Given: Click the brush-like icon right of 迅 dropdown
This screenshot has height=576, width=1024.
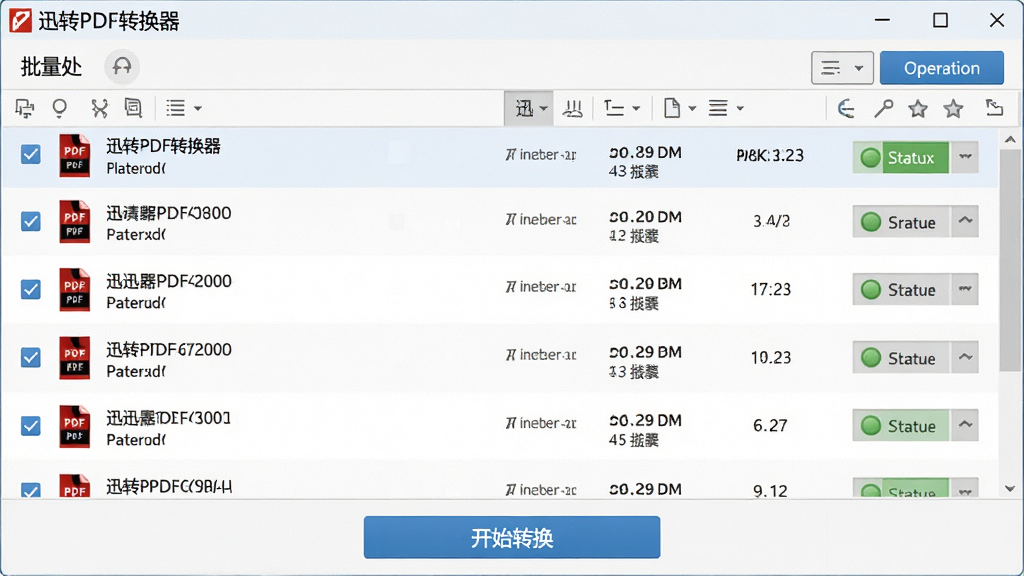Looking at the screenshot, I should (573, 108).
